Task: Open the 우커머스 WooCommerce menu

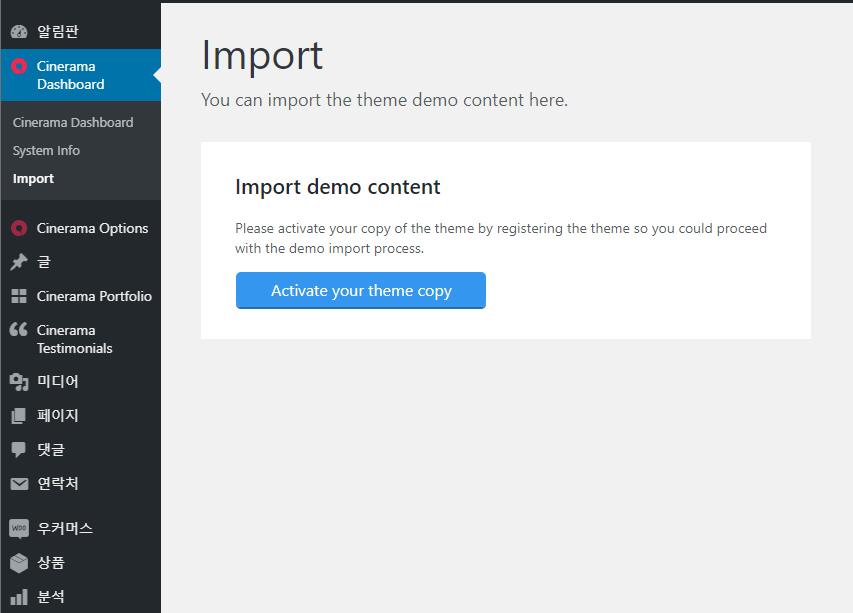Action: 81,528
